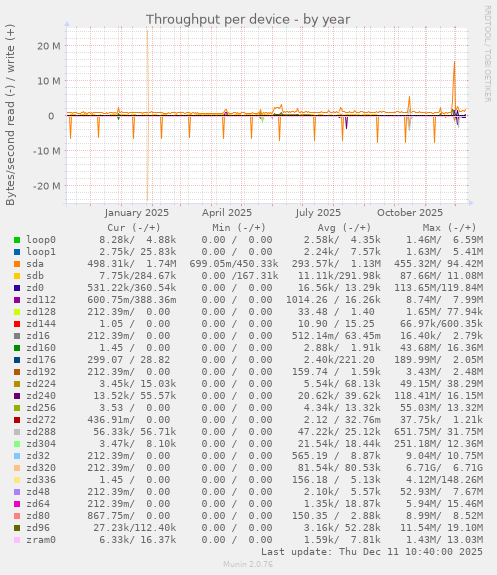Viewport: 497px width, 575px height.
Task: Click the 'Last update' timestamp text
Action: point(372,552)
